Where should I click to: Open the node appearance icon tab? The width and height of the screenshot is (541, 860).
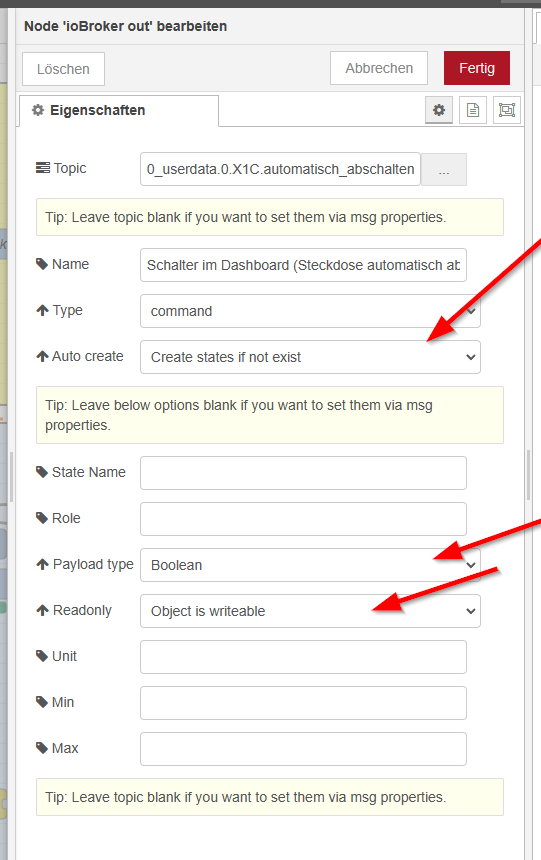coord(506,110)
